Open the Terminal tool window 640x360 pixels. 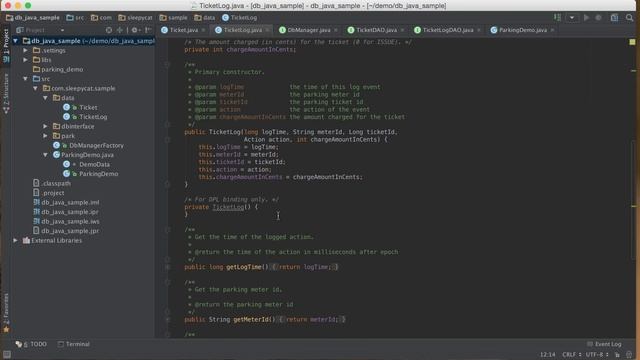(73, 344)
